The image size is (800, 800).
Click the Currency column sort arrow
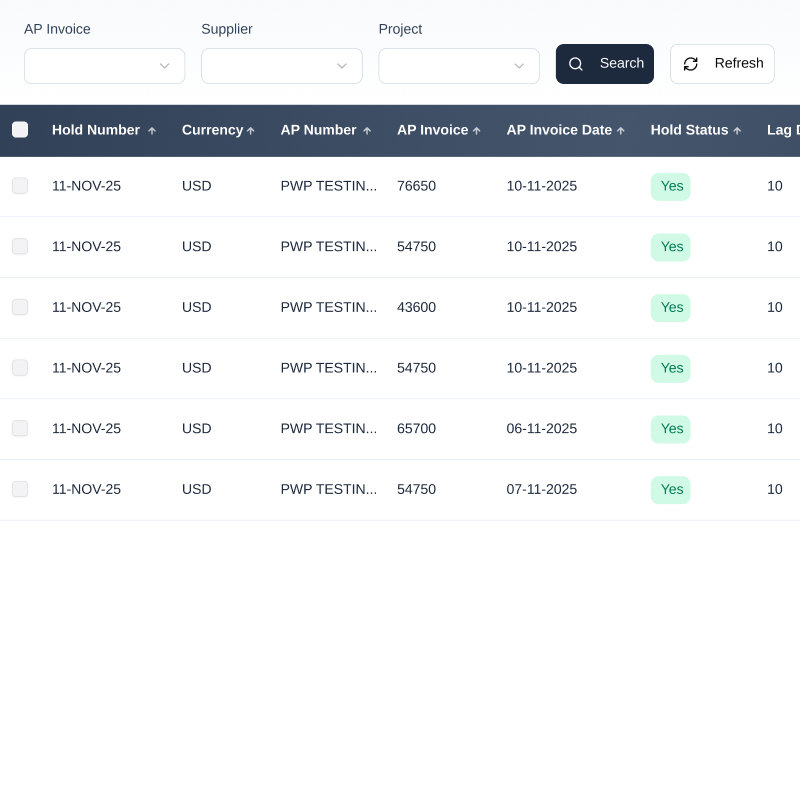(251, 131)
